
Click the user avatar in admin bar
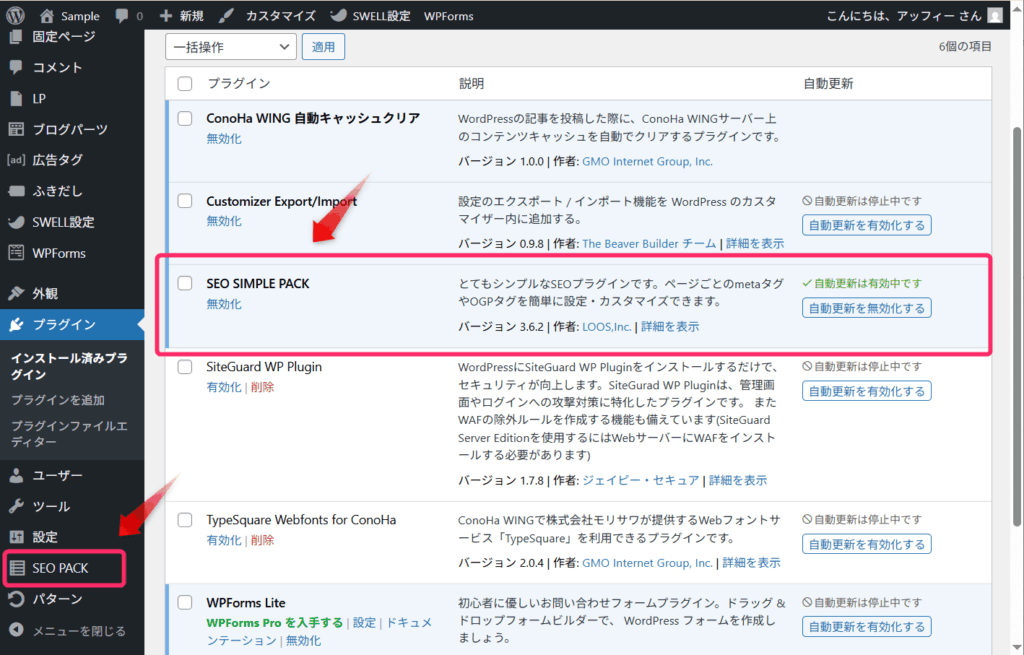tap(995, 16)
